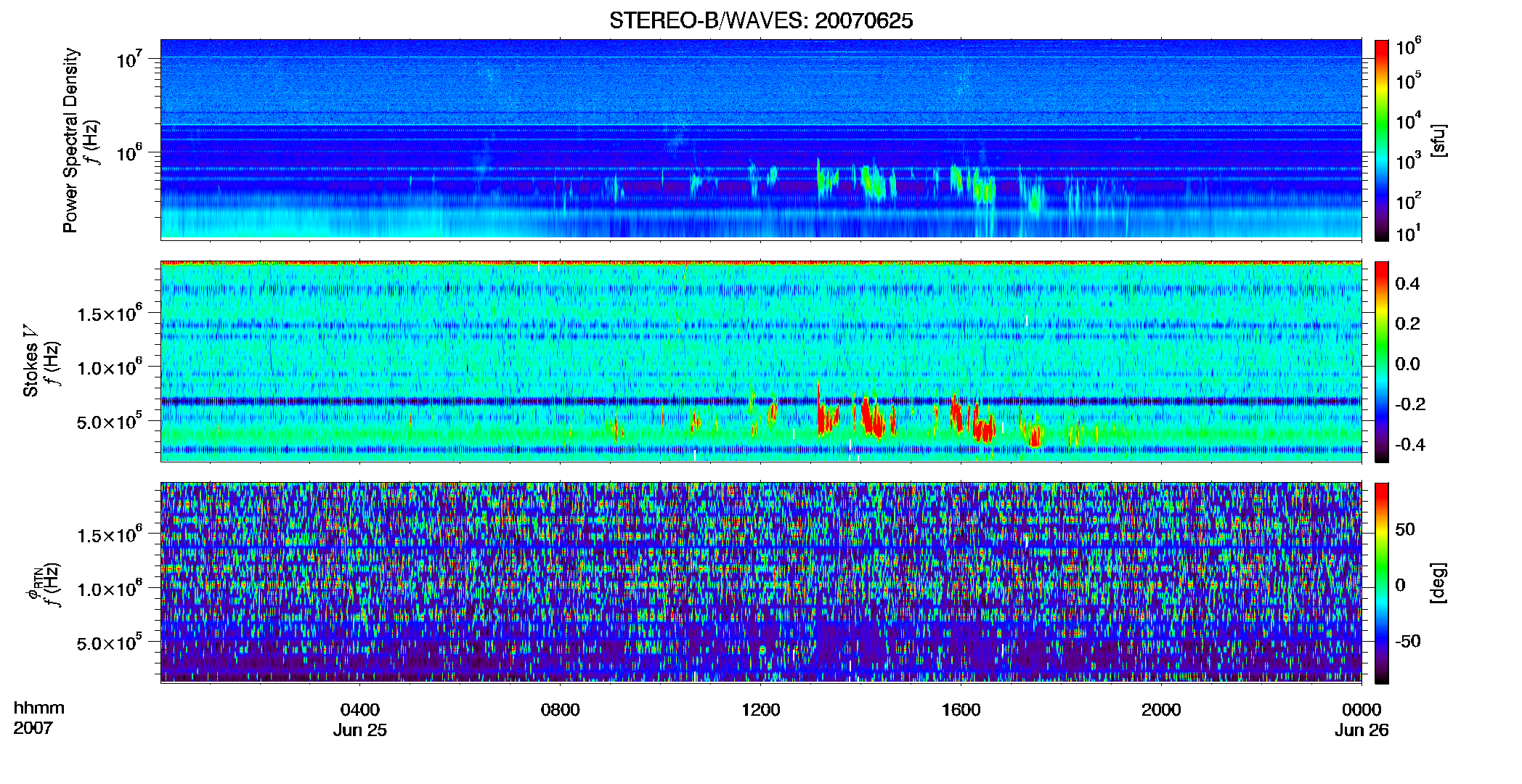Select the 0800 time tick label

pyautogui.click(x=561, y=710)
